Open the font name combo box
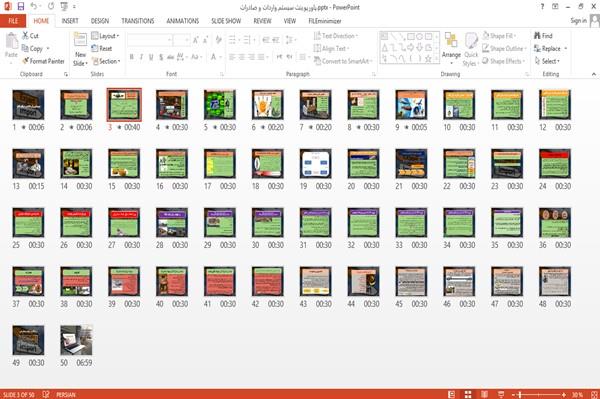 click(x=150, y=40)
